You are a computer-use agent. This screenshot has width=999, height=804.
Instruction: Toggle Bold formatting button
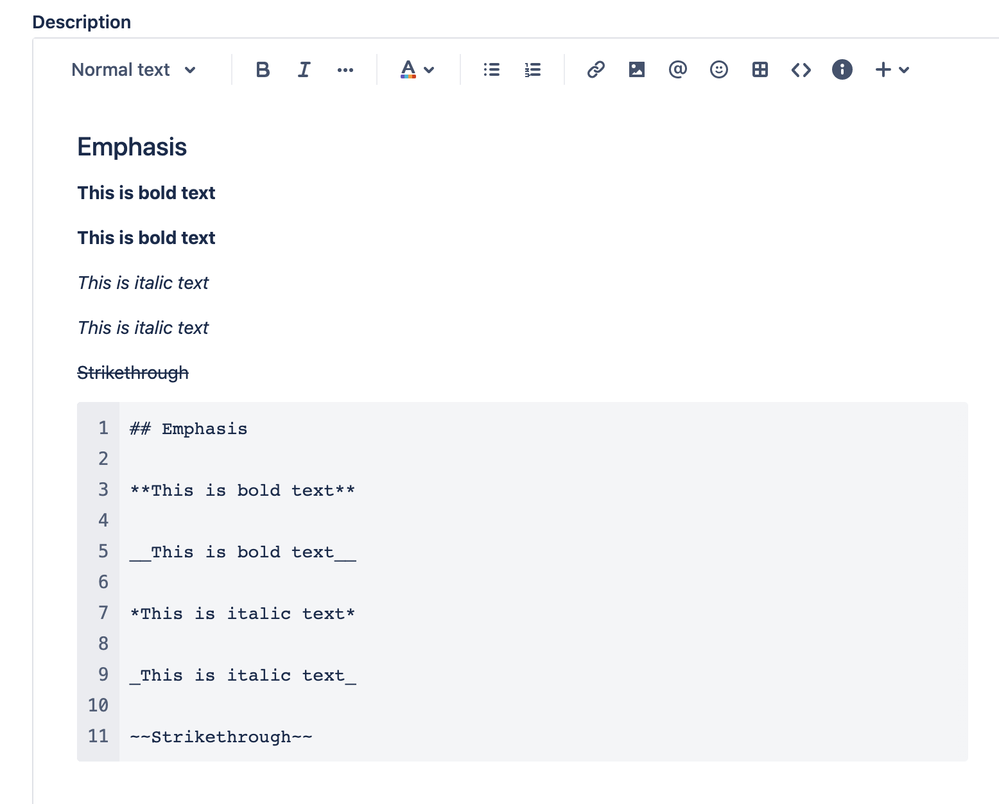[x=262, y=69]
